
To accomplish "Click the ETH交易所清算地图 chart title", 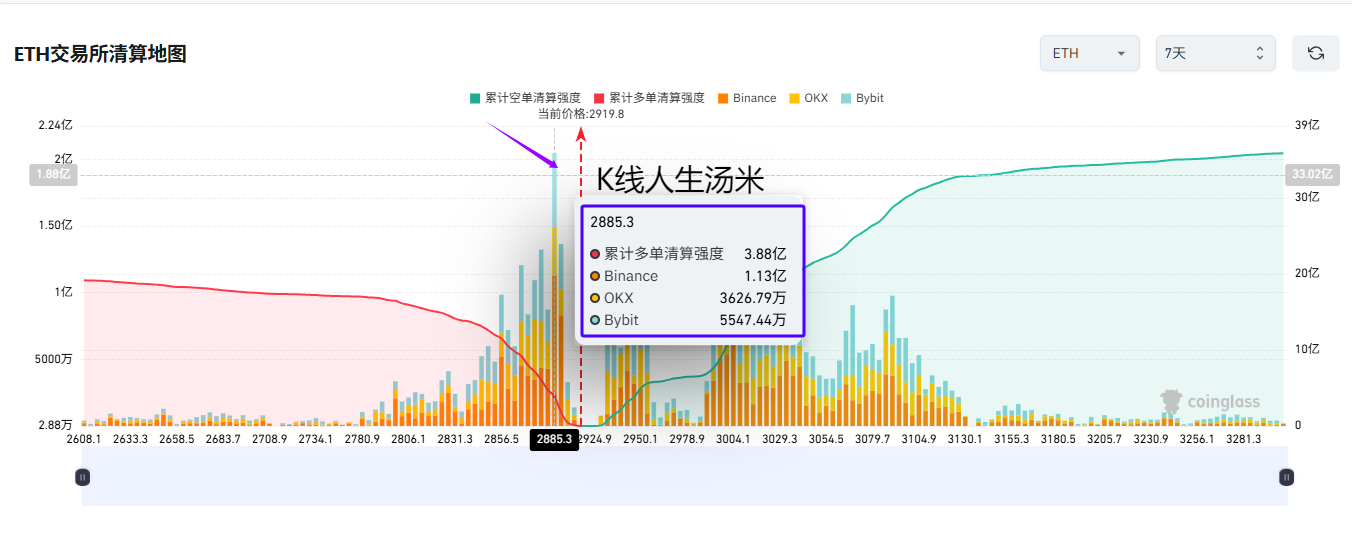I will pyautogui.click(x=100, y=54).
